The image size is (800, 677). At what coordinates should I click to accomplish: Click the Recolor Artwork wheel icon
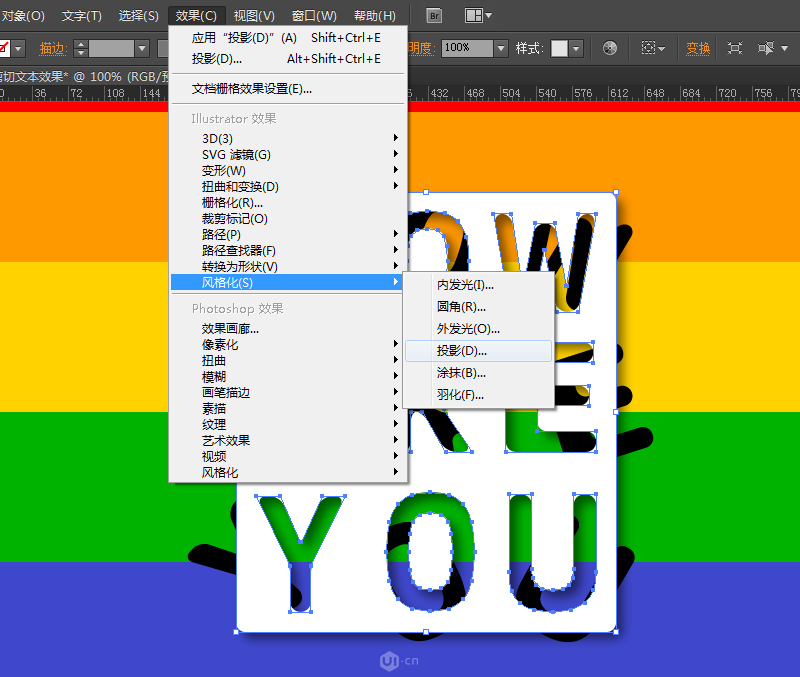pos(610,49)
